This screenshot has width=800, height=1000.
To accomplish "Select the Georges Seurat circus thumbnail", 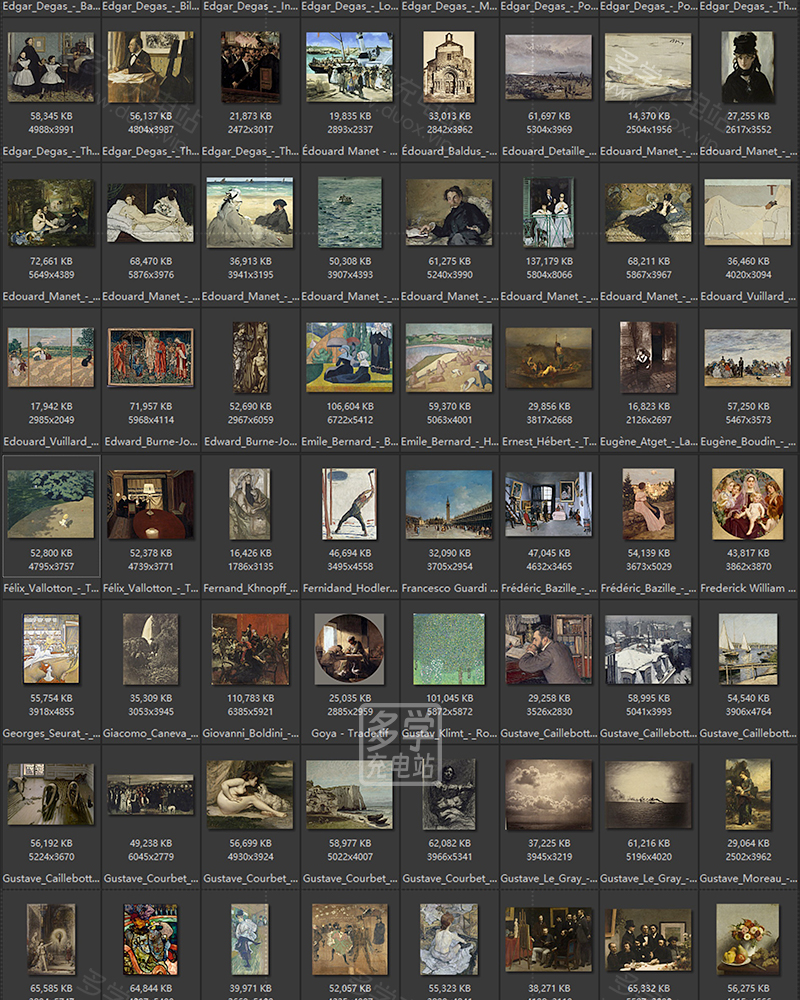I will [51, 649].
